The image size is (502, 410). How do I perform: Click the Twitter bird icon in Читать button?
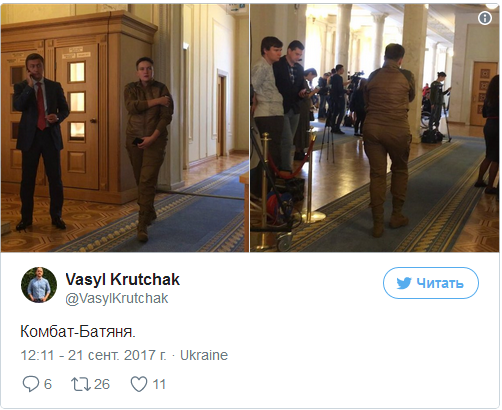pyautogui.click(x=404, y=283)
